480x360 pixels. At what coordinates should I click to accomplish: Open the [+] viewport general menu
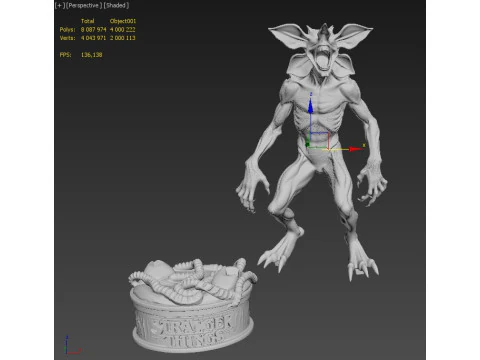(60, 5)
